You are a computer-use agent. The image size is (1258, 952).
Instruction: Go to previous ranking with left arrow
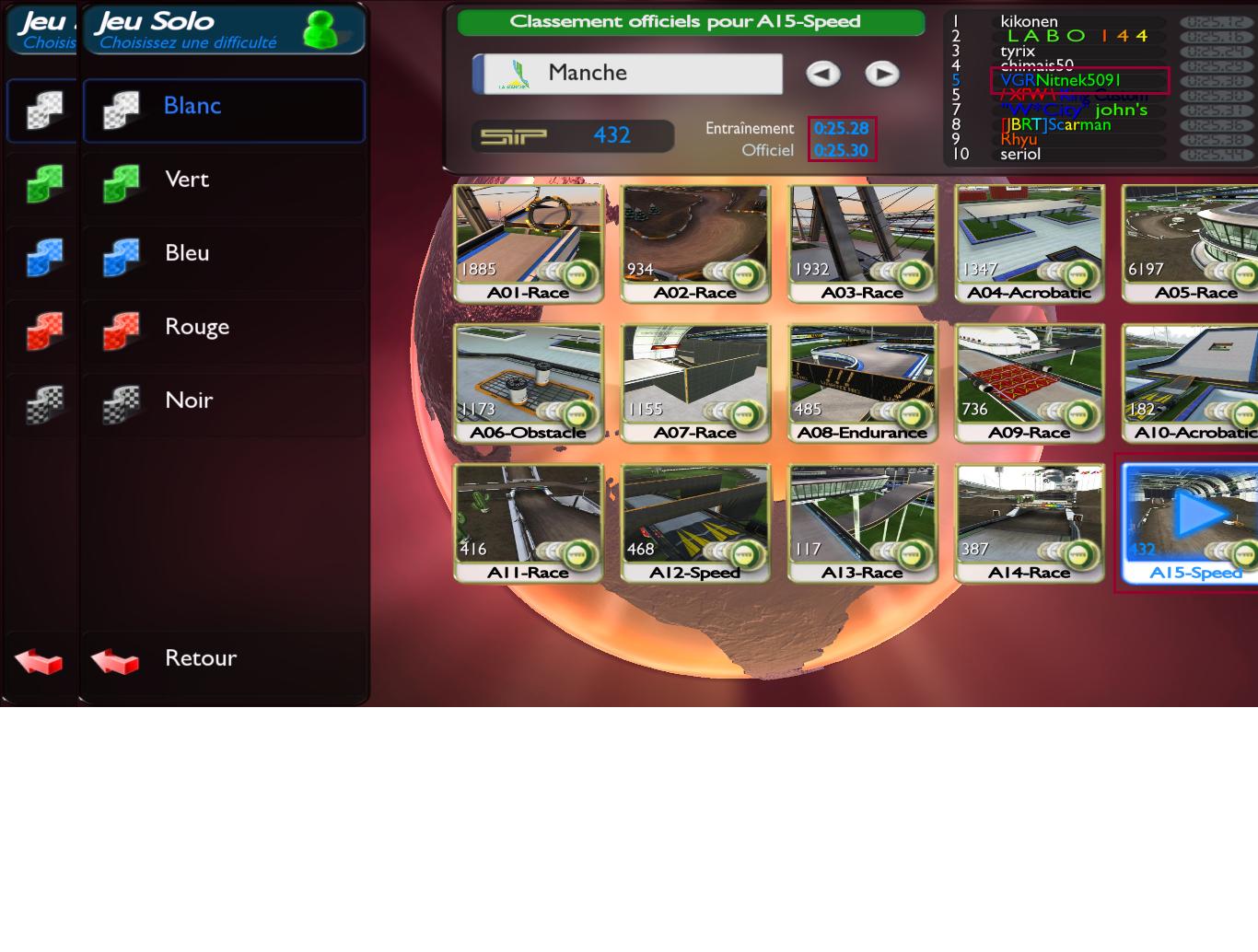click(822, 74)
